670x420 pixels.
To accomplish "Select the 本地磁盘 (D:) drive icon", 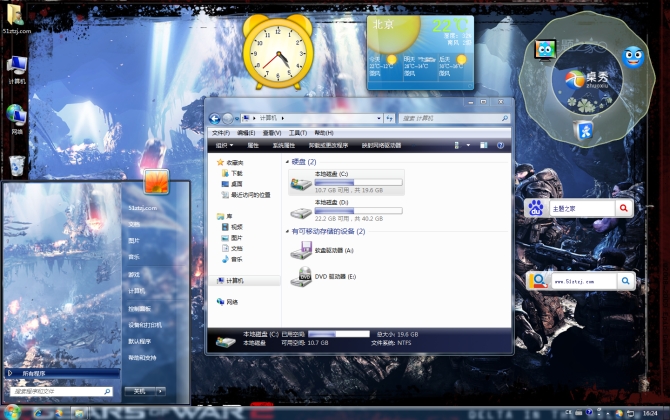I will [301, 211].
